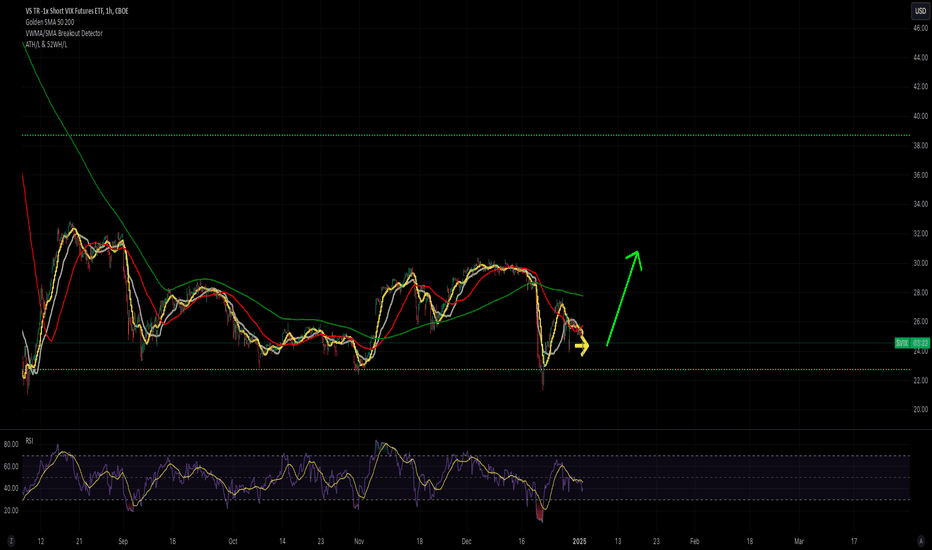The image size is (932, 550).
Task: Click the timezone Z icon on time axis
Action: [x=11, y=541]
